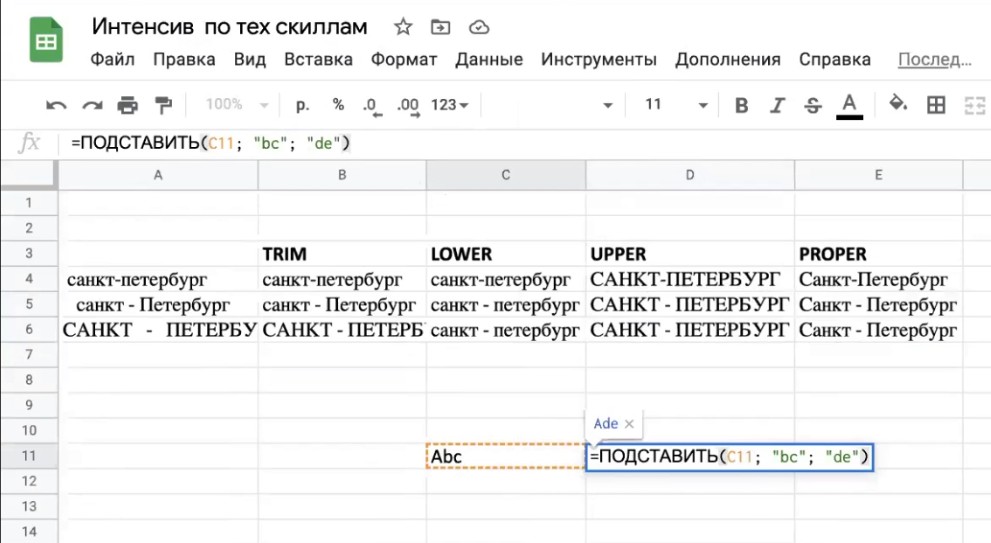Open the text color picker
The image size is (991, 543).
(849, 106)
